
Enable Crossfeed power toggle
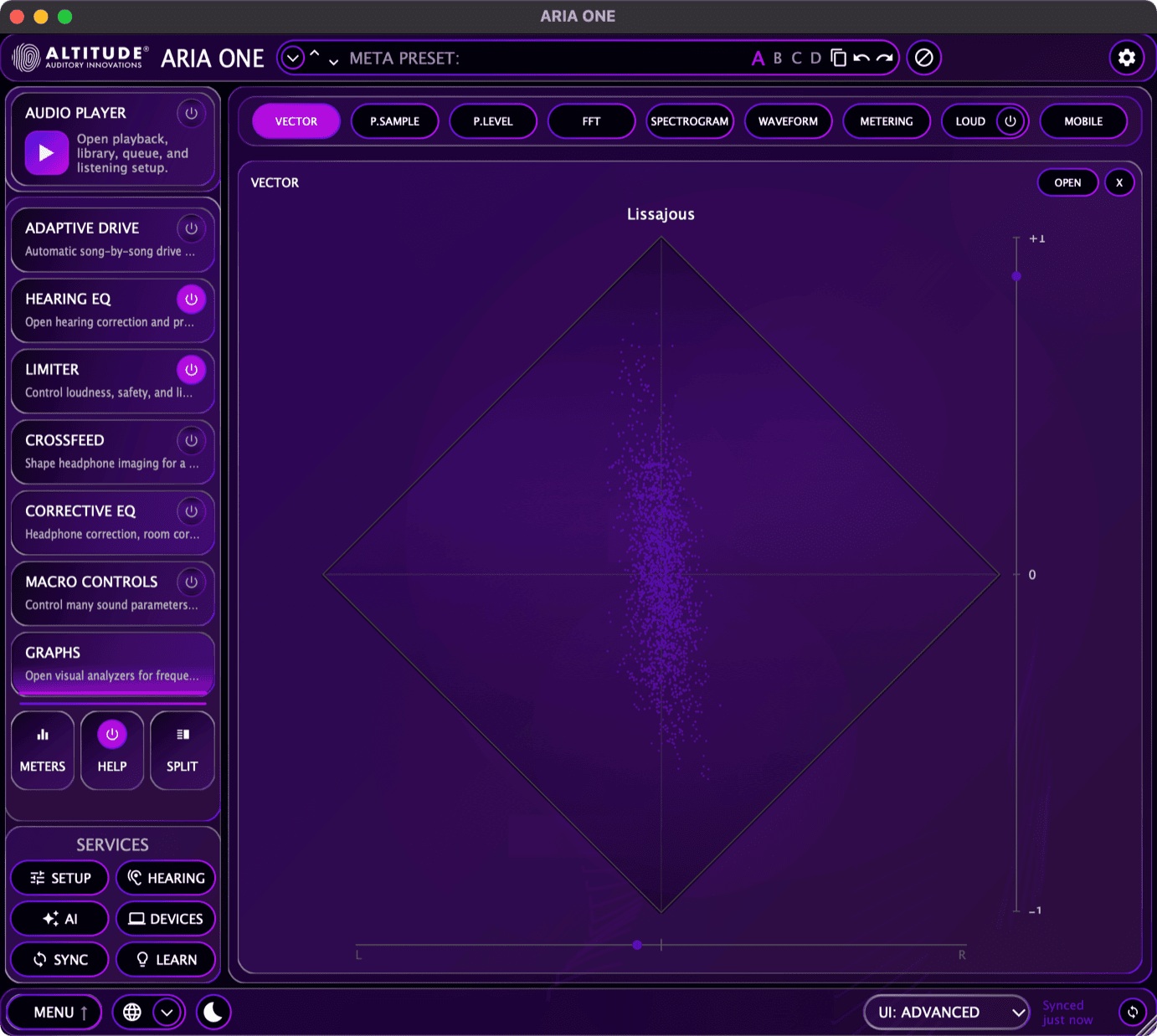(191, 440)
